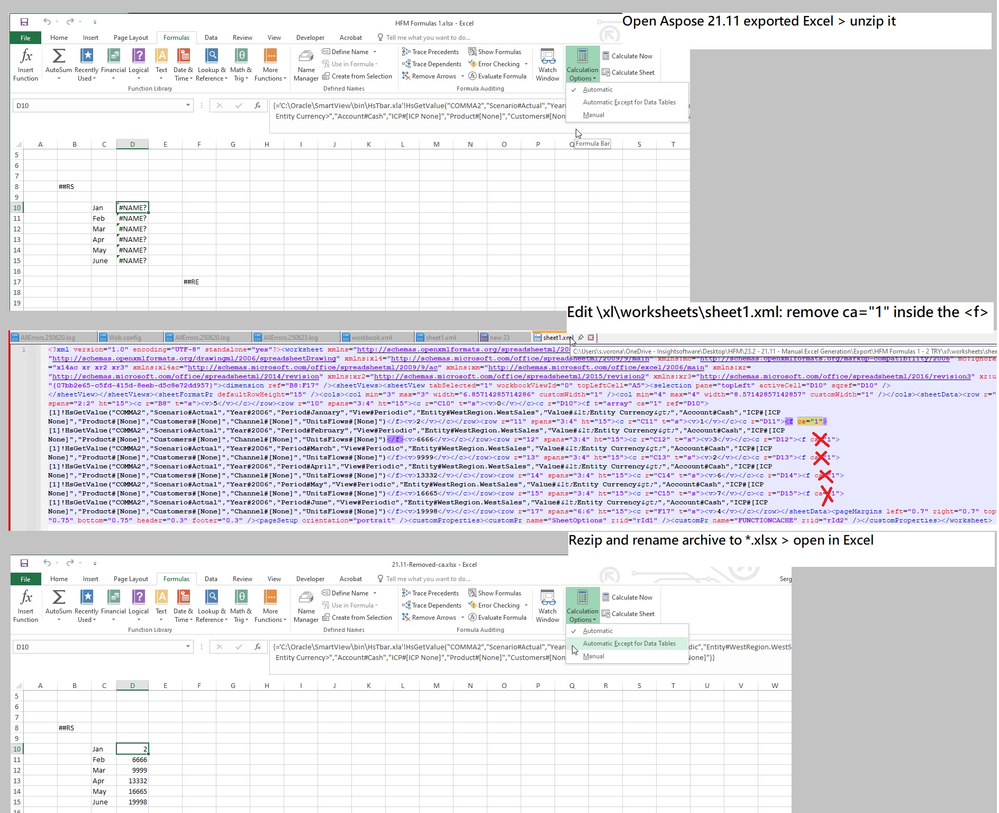
Task: Click ##RS cell in HFM Formulas sheet
Action: [x=74, y=187]
